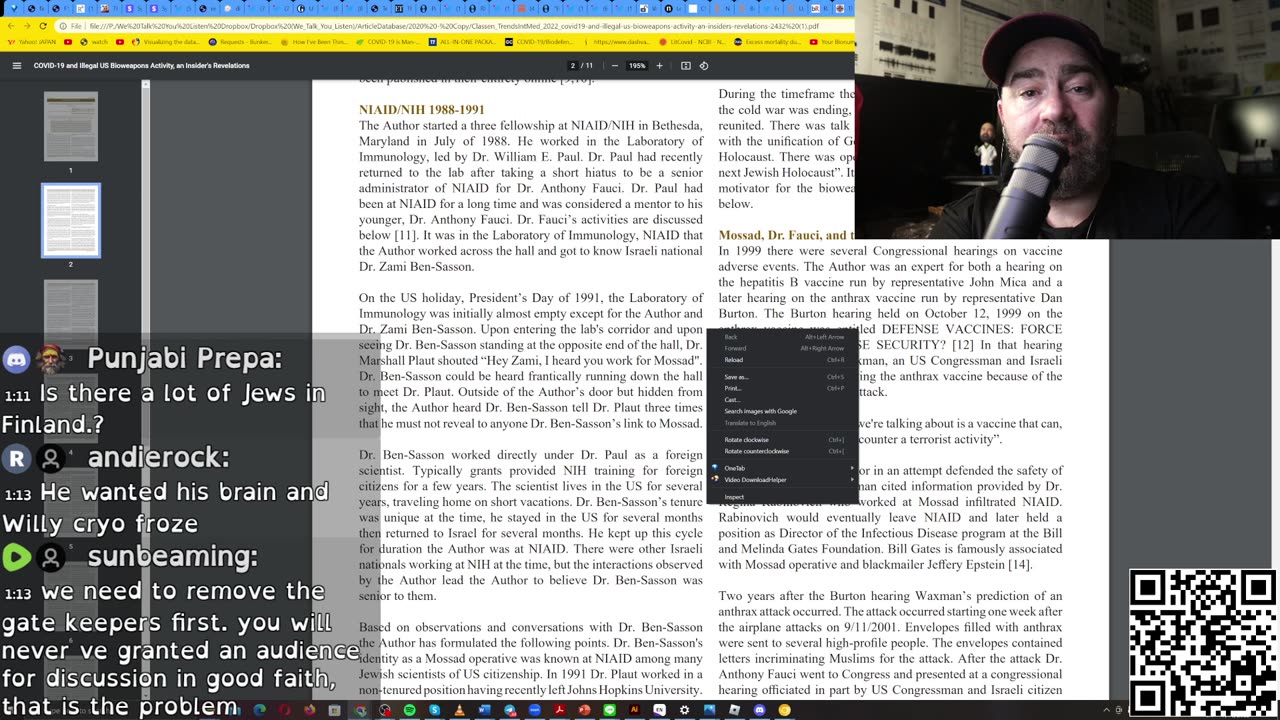
Task: Open Discord from the taskbar
Action: click(760, 710)
